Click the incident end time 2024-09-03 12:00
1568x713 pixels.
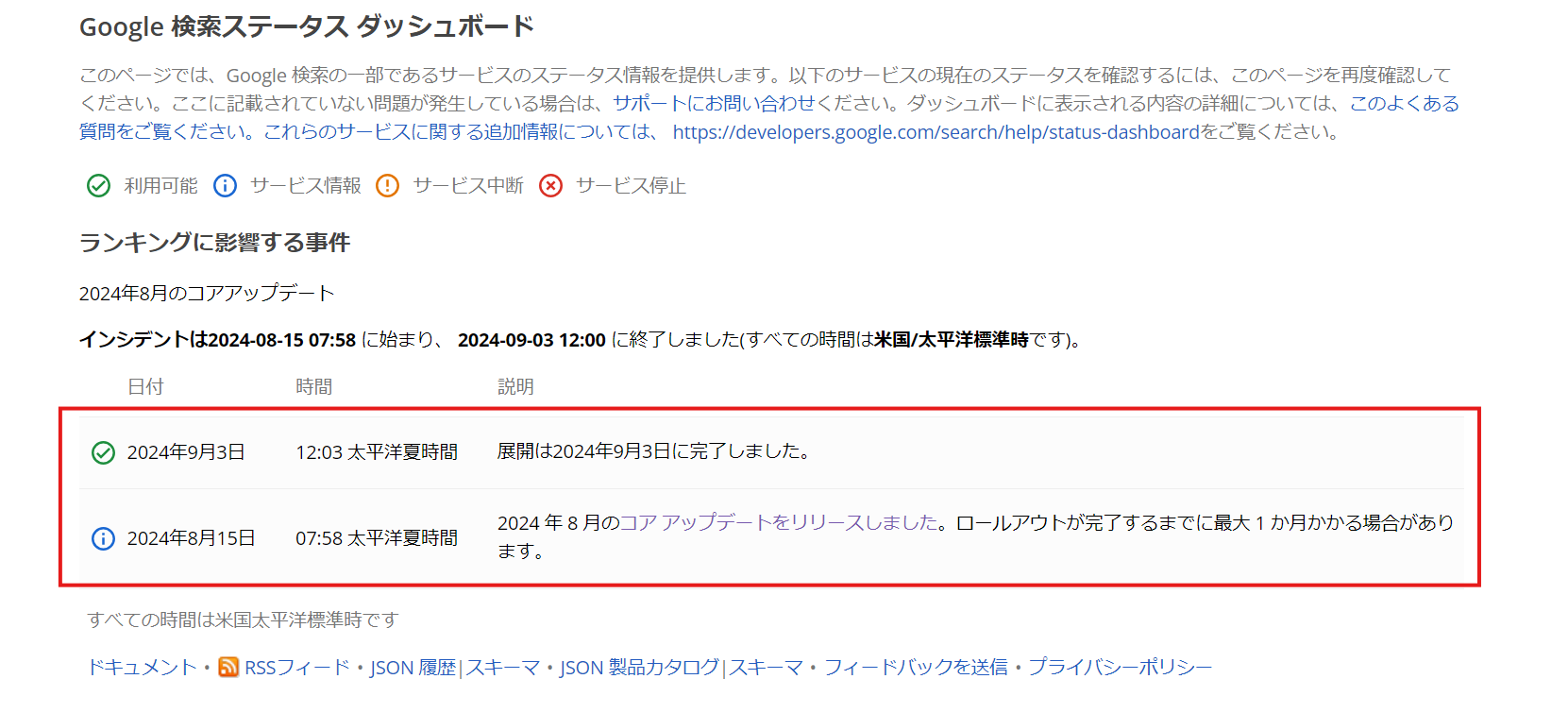tap(531, 340)
